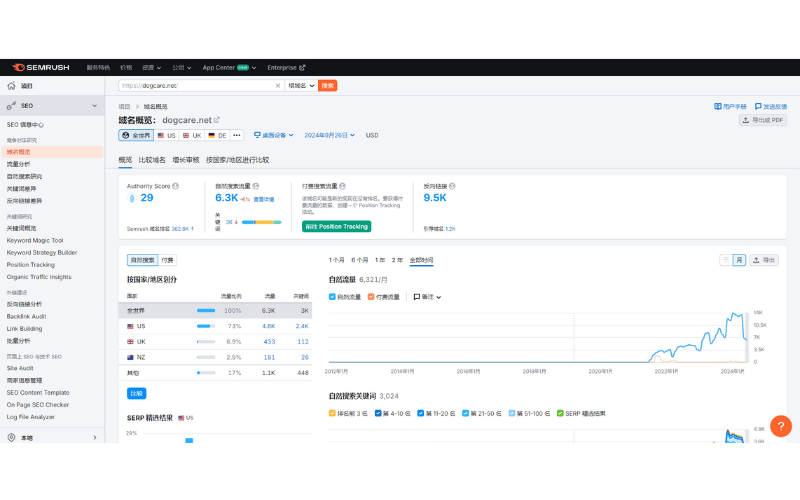Image resolution: width=800 pixels, height=500 pixels.
Task: Switch chart granularity to 月
Action: 739,260
